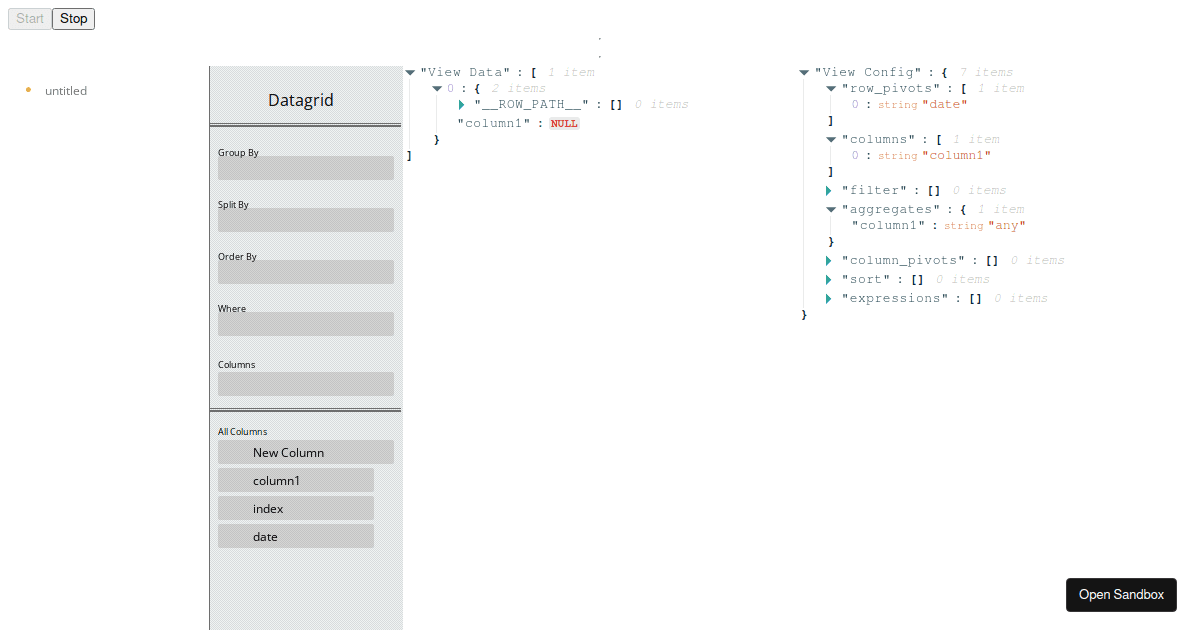The height and width of the screenshot is (630, 1200).
Task: Collapse the "row_pivots" entry in View Config
Action: click(x=831, y=88)
